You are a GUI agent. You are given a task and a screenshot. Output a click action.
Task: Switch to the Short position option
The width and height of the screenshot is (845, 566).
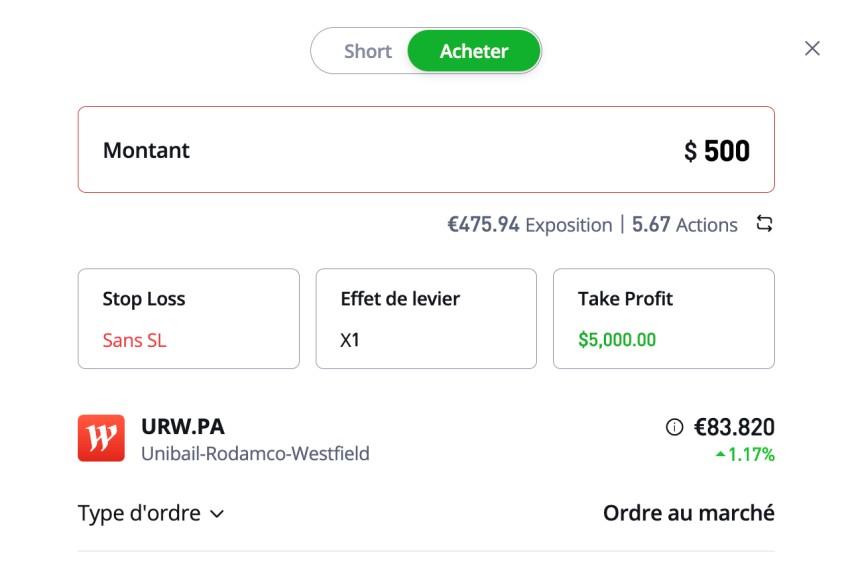(x=367, y=51)
